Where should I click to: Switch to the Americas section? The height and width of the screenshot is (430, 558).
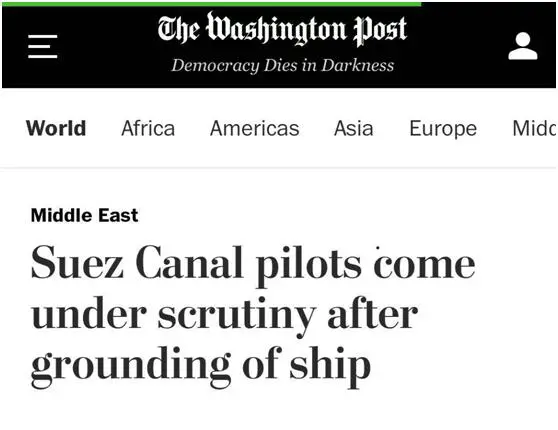point(254,128)
